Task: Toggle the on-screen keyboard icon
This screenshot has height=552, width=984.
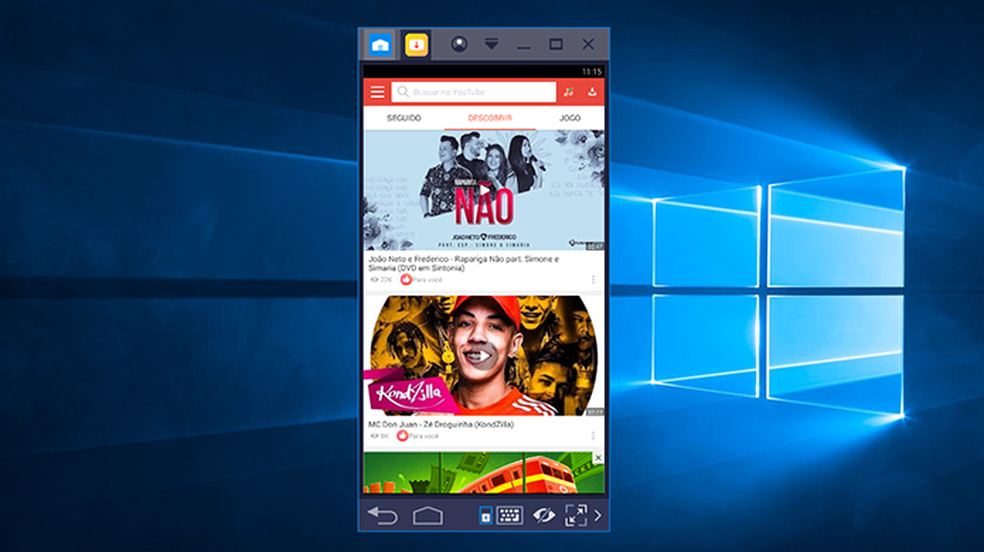Action: 510,516
